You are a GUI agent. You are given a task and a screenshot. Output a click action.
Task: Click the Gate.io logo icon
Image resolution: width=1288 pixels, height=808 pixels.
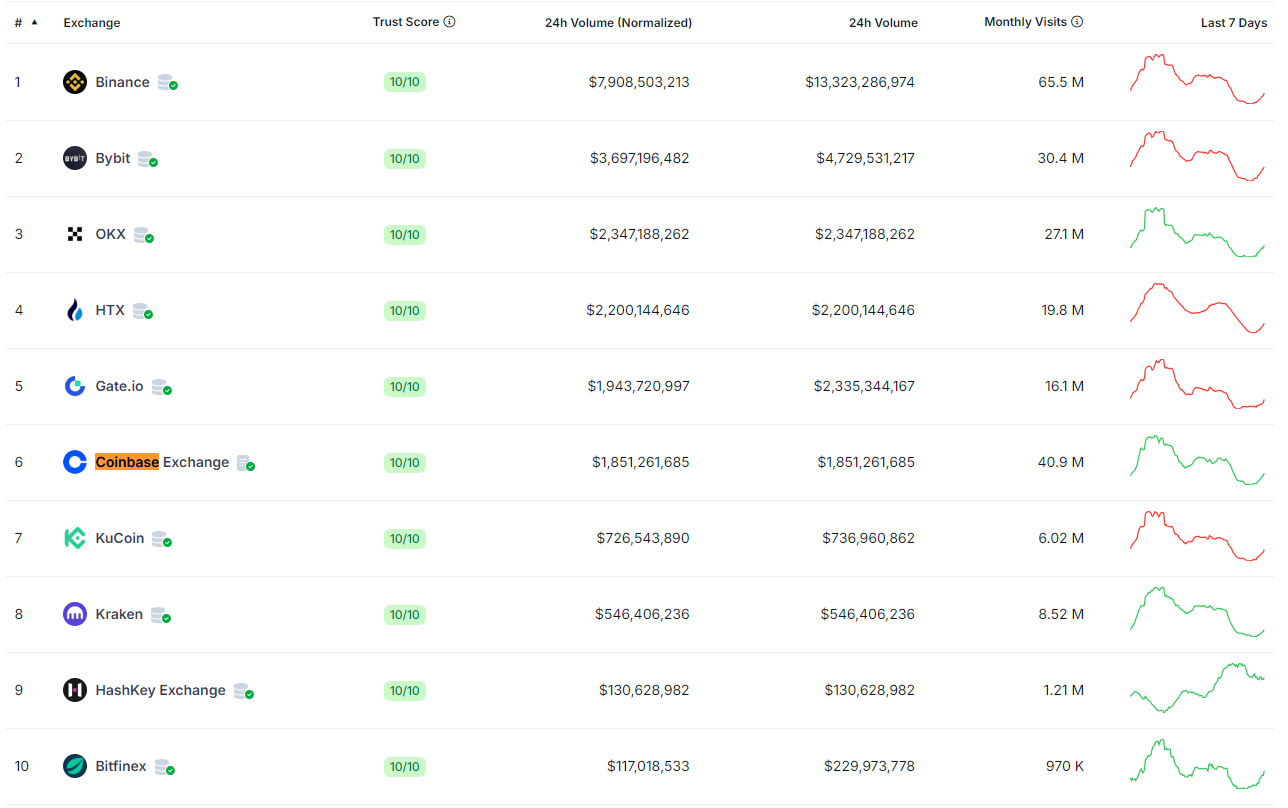[75, 386]
